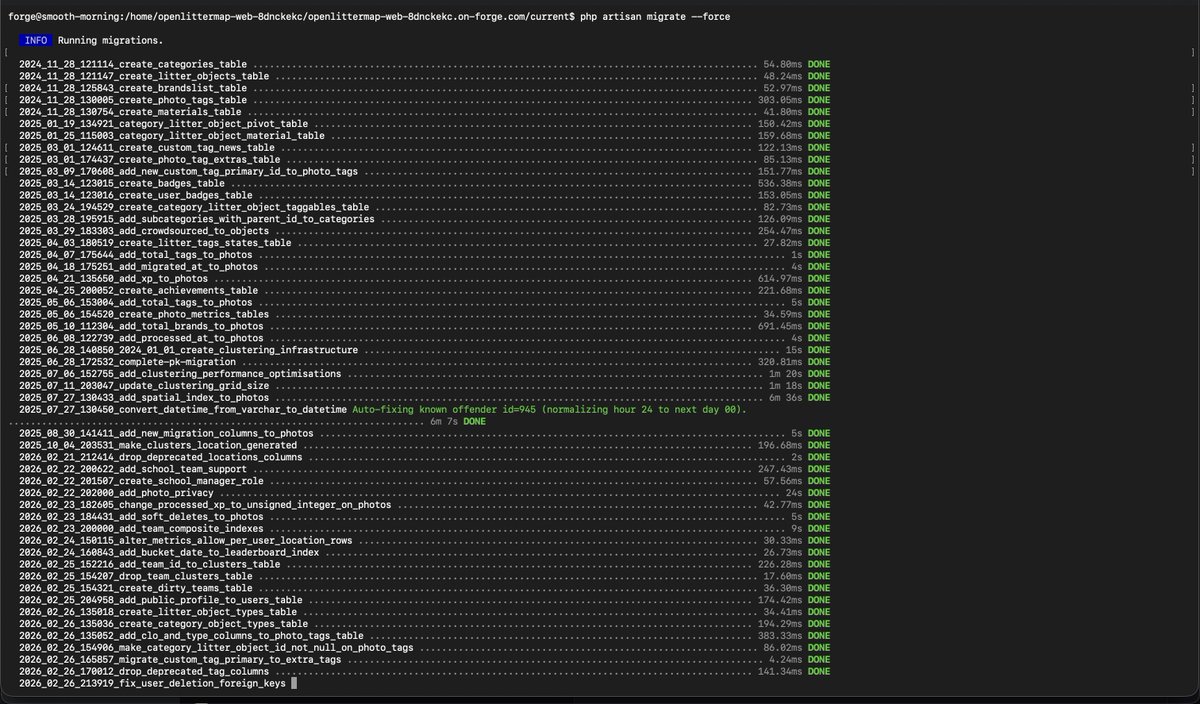Click 2026_02_23_200000_add_team_composite_indexes
The width and height of the screenshot is (1200, 704).
tap(141, 529)
